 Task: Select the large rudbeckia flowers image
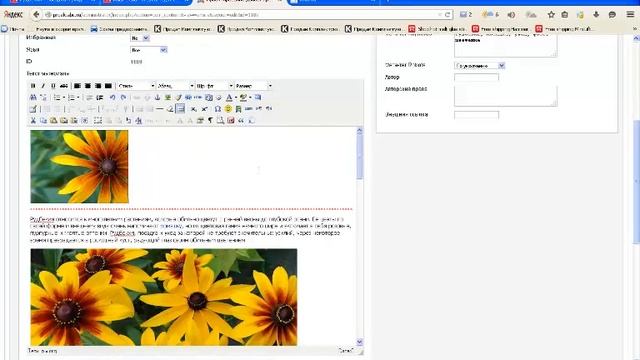point(164,297)
